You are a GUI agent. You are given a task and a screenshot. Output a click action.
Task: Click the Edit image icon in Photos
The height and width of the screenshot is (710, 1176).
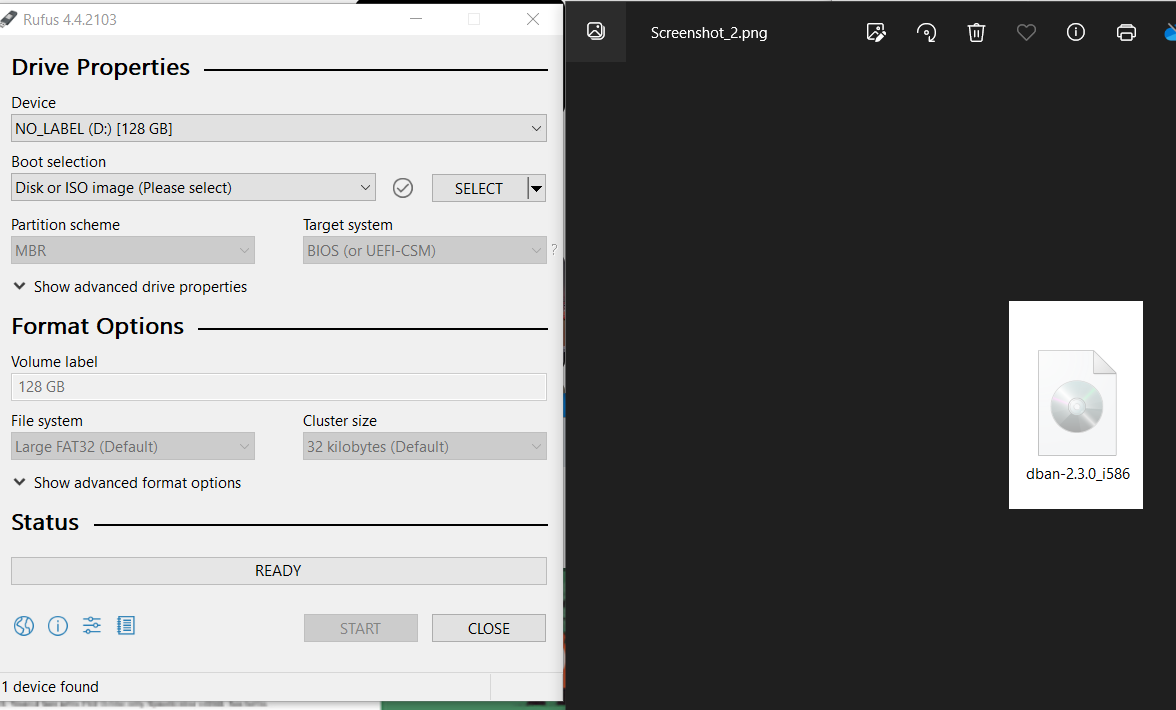[875, 32]
